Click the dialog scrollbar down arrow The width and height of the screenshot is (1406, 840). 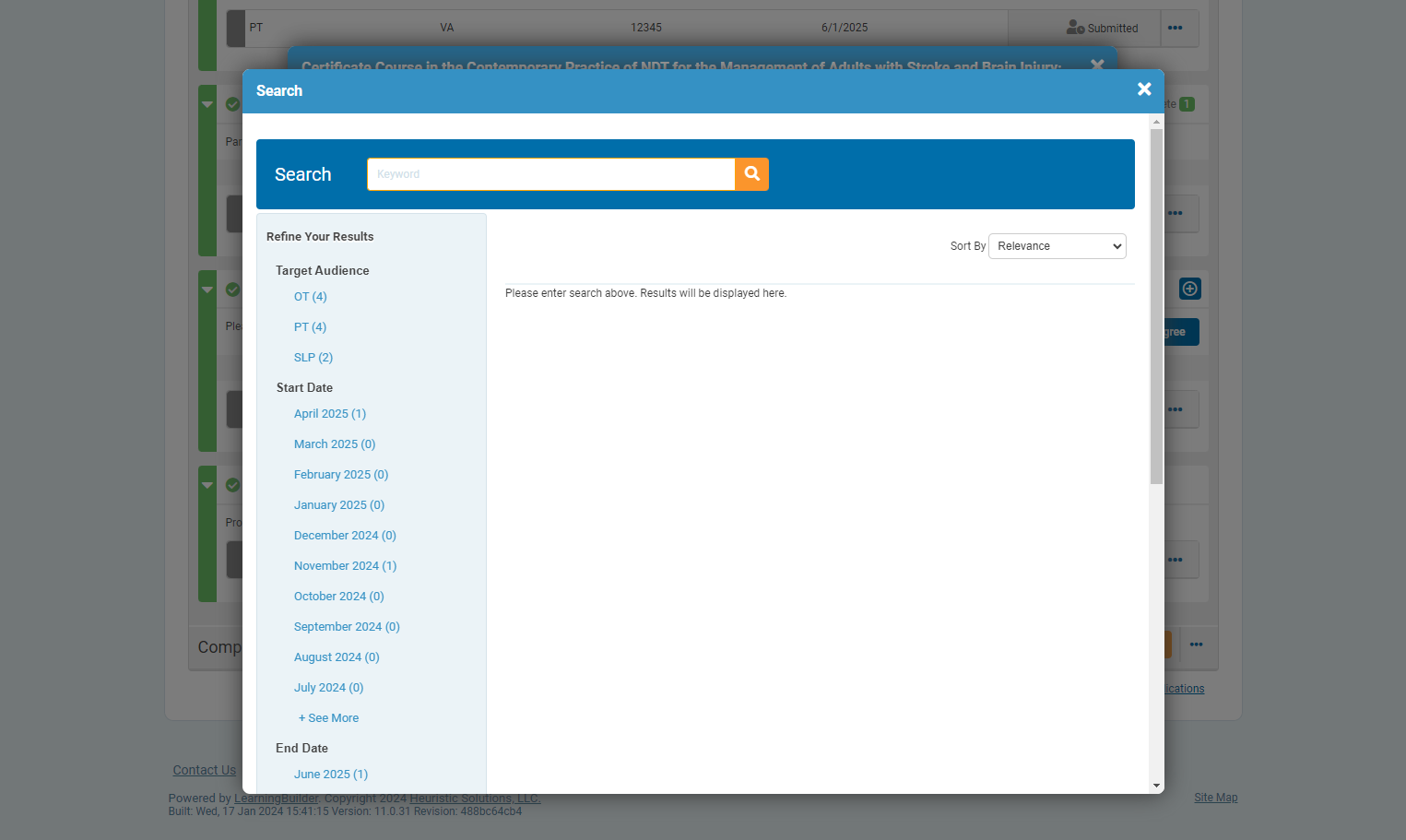pyautogui.click(x=1157, y=786)
